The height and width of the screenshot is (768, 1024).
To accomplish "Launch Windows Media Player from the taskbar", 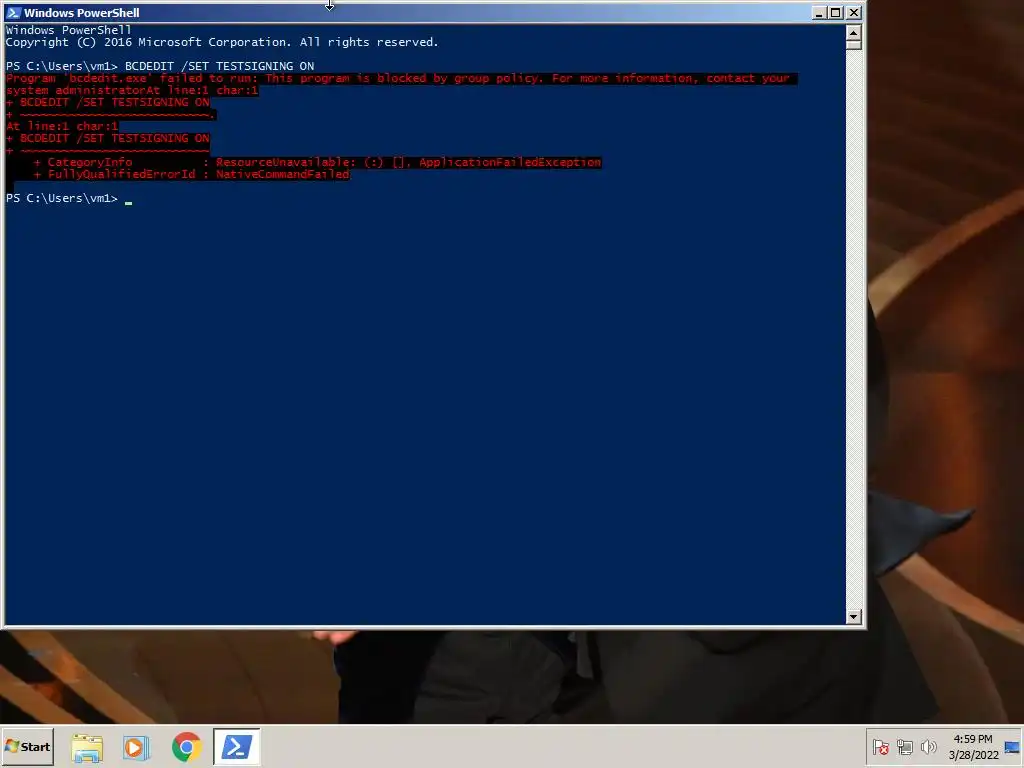I will [x=136, y=747].
